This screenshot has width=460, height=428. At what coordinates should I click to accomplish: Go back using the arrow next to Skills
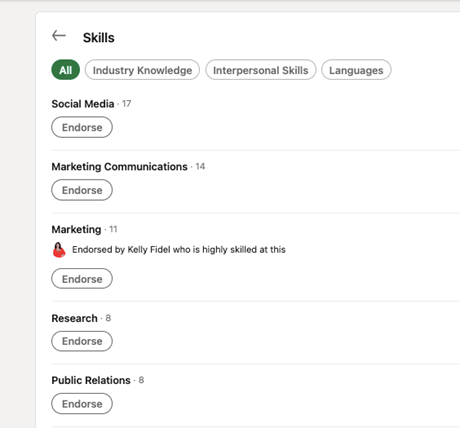point(59,36)
